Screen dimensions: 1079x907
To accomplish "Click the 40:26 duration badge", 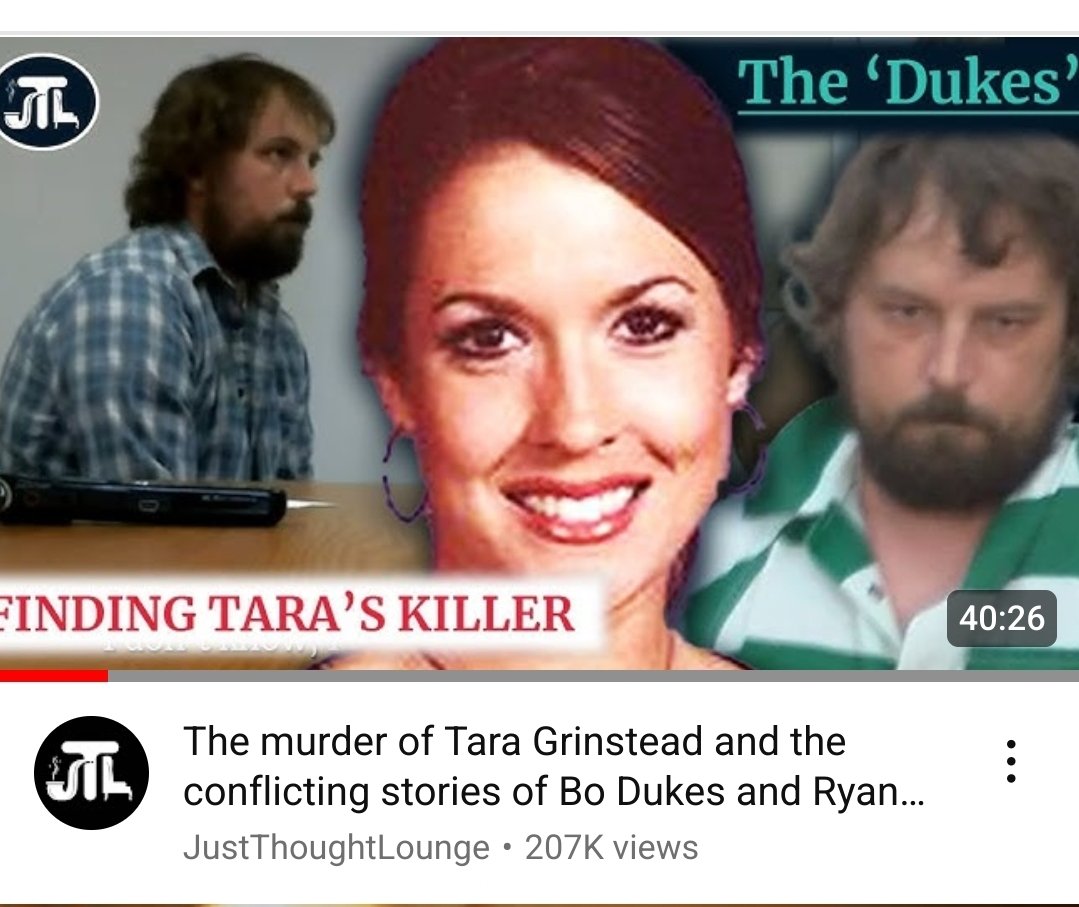I will coord(1001,618).
